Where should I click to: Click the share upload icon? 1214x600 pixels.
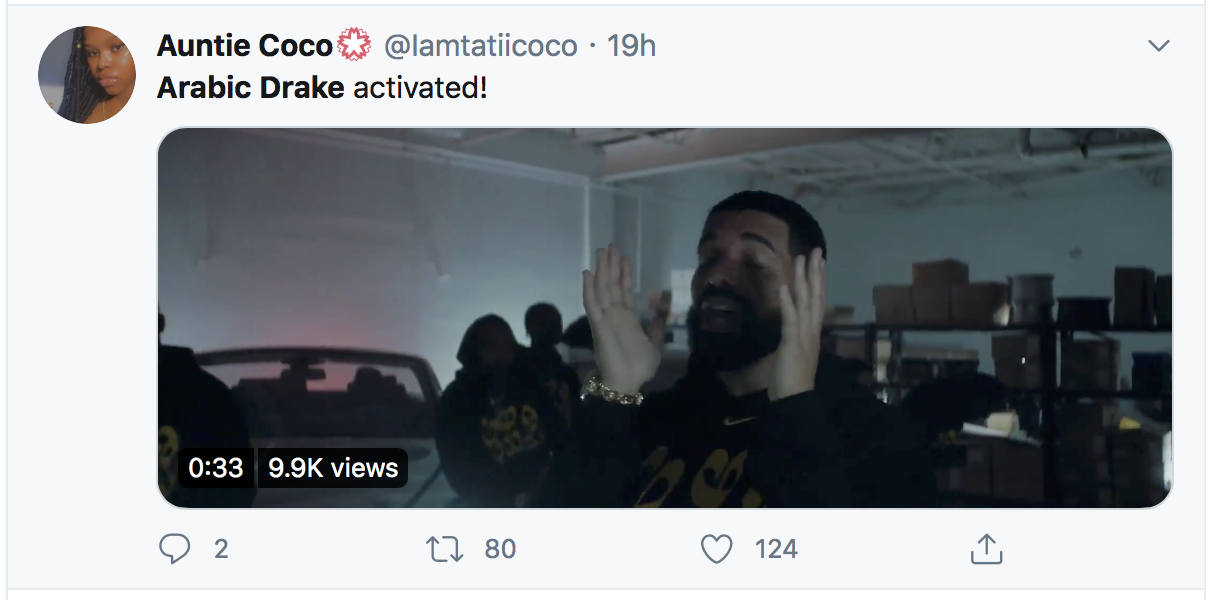click(x=986, y=548)
